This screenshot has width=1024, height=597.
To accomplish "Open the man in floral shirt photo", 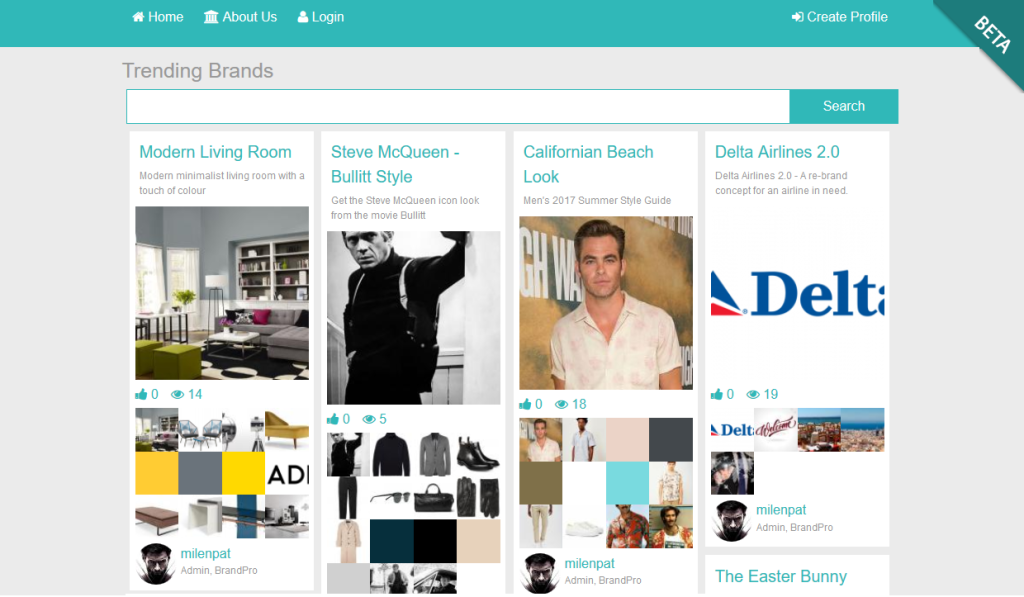I will tap(606, 303).
